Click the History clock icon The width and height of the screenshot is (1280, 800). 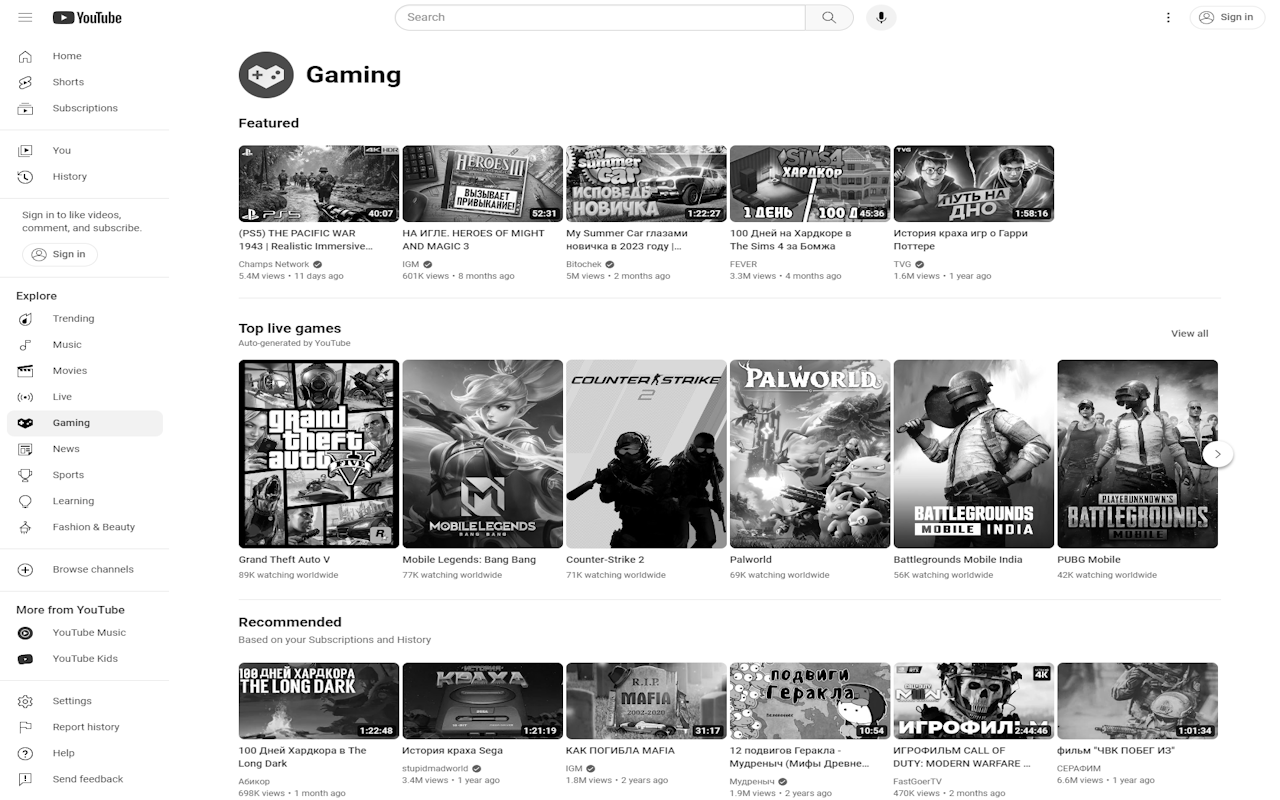tap(26, 176)
